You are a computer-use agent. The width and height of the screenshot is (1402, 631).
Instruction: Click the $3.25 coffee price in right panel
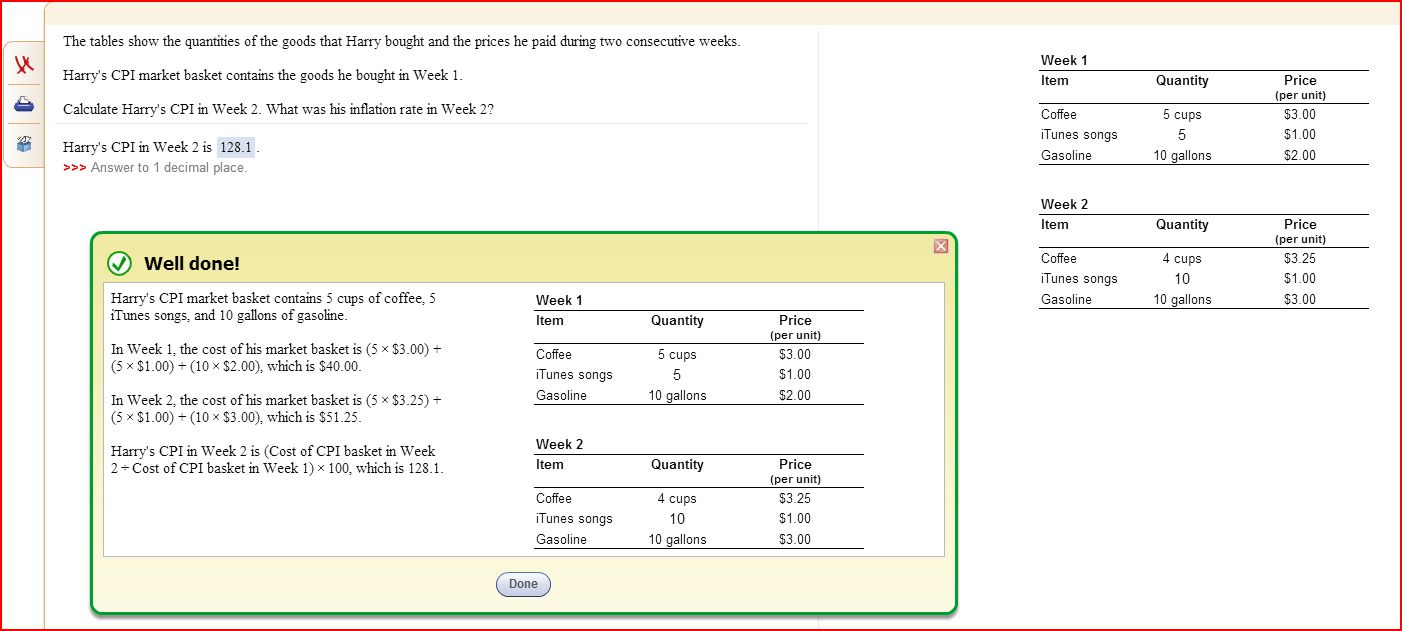tap(1300, 258)
